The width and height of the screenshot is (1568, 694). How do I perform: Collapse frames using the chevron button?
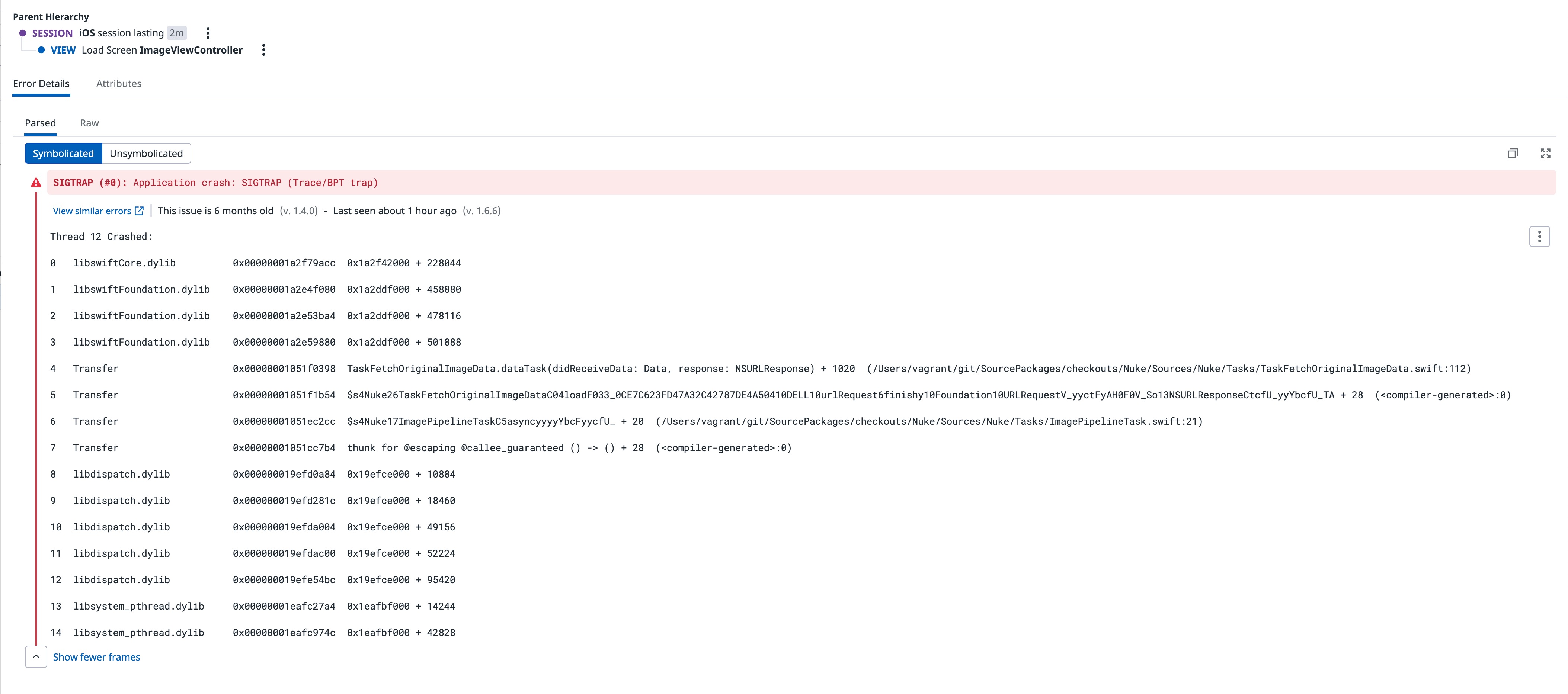[x=36, y=657]
